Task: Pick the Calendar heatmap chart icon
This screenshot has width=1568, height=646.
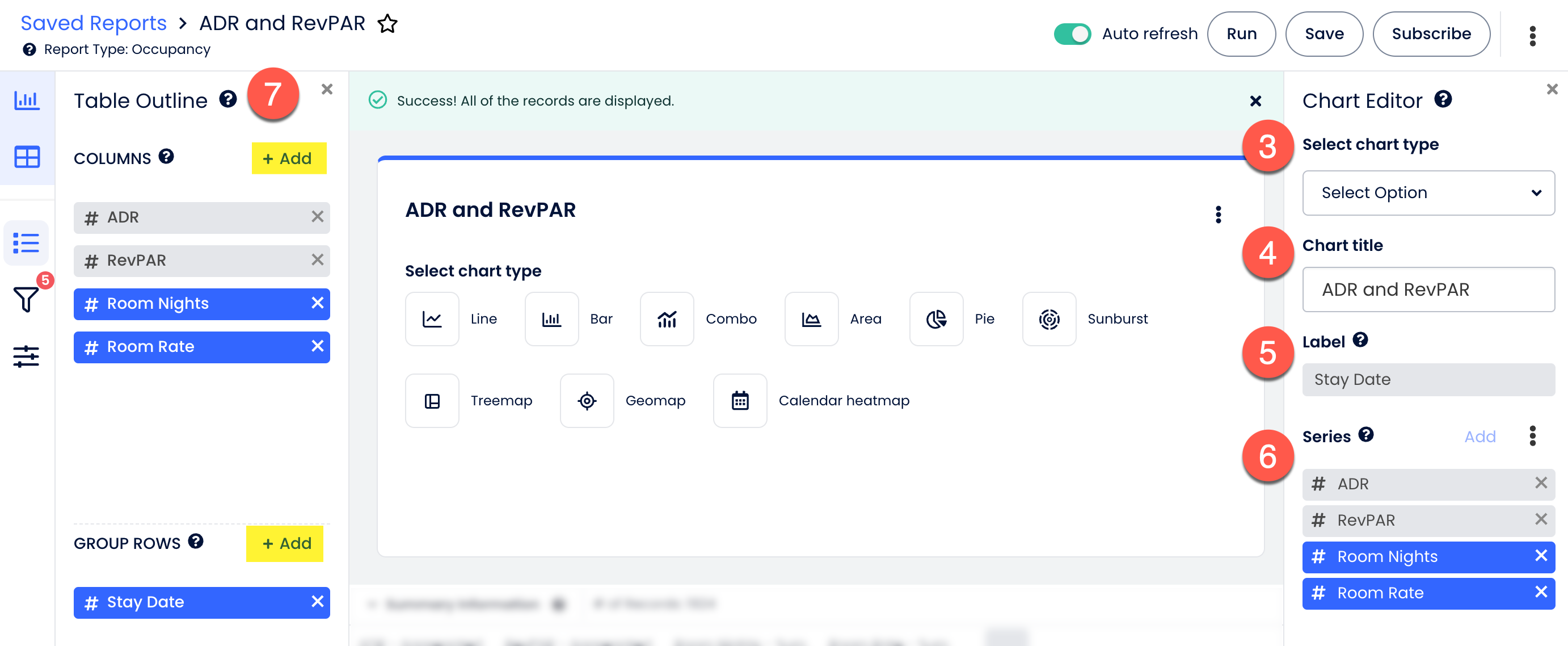Action: (x=740, y=400)
